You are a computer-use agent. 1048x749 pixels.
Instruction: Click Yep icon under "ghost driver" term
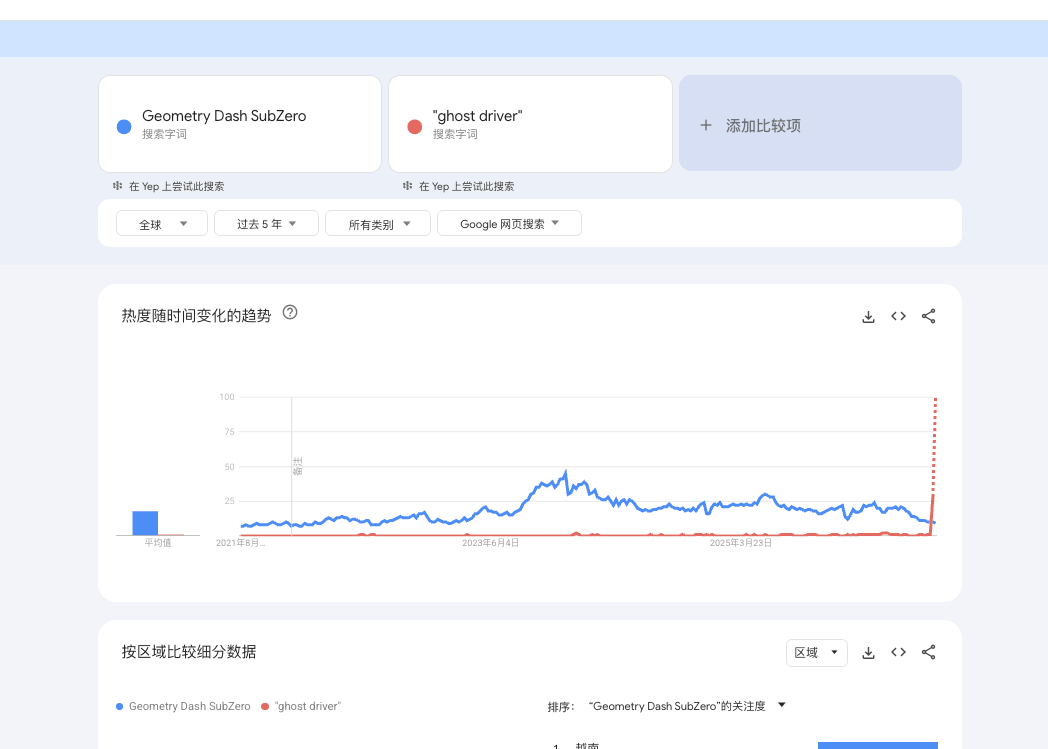408,186
